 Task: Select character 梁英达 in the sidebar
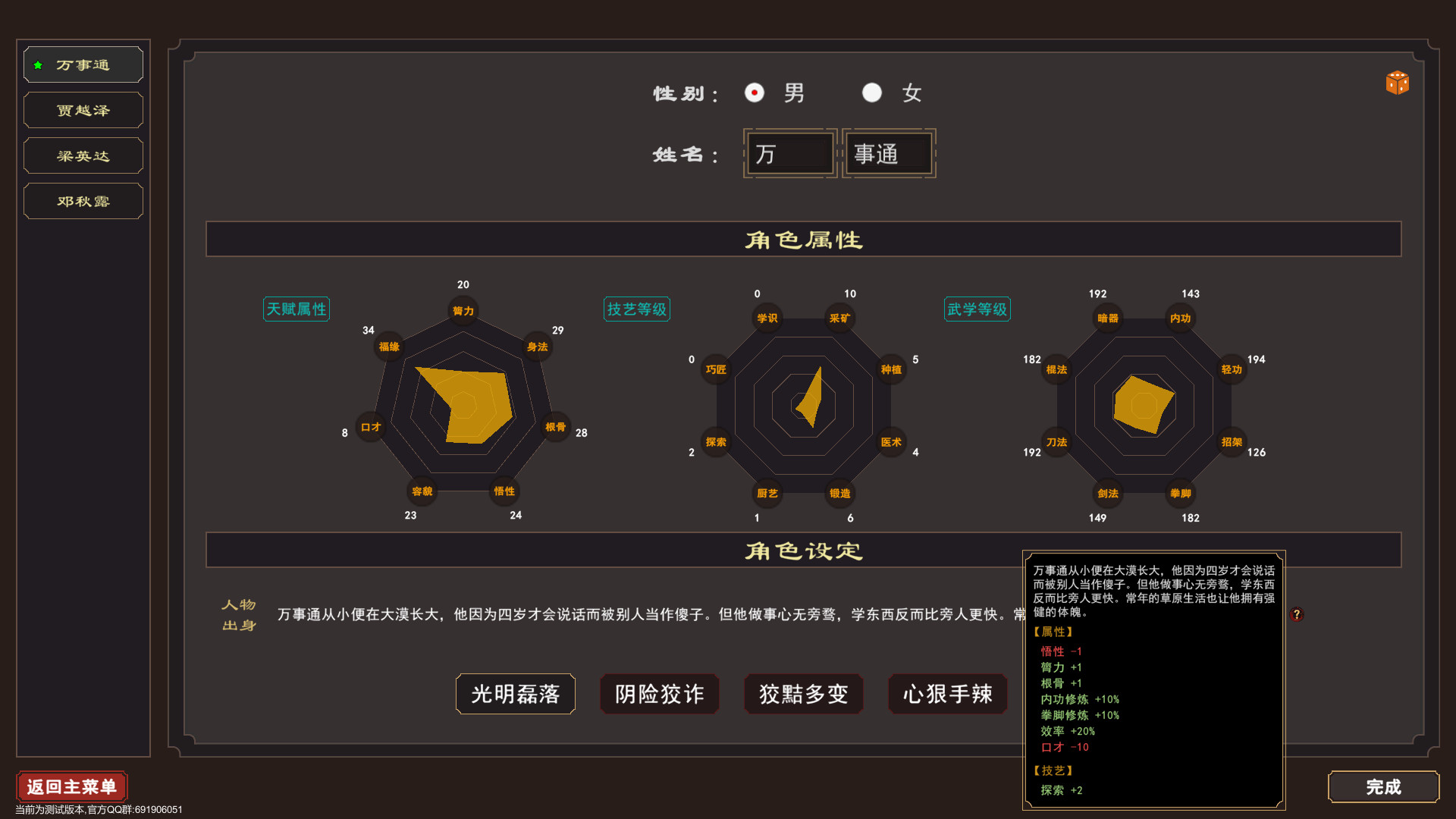point(83,156)
